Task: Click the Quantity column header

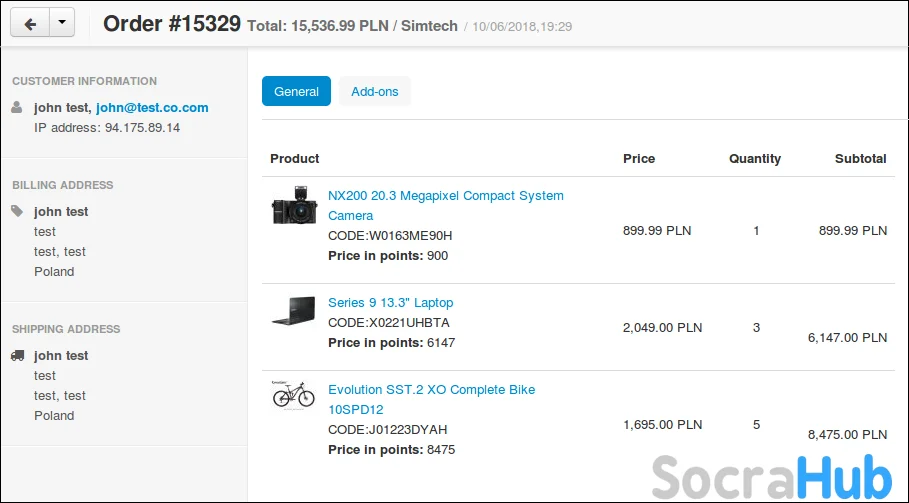Action: (x=755, y=158)
